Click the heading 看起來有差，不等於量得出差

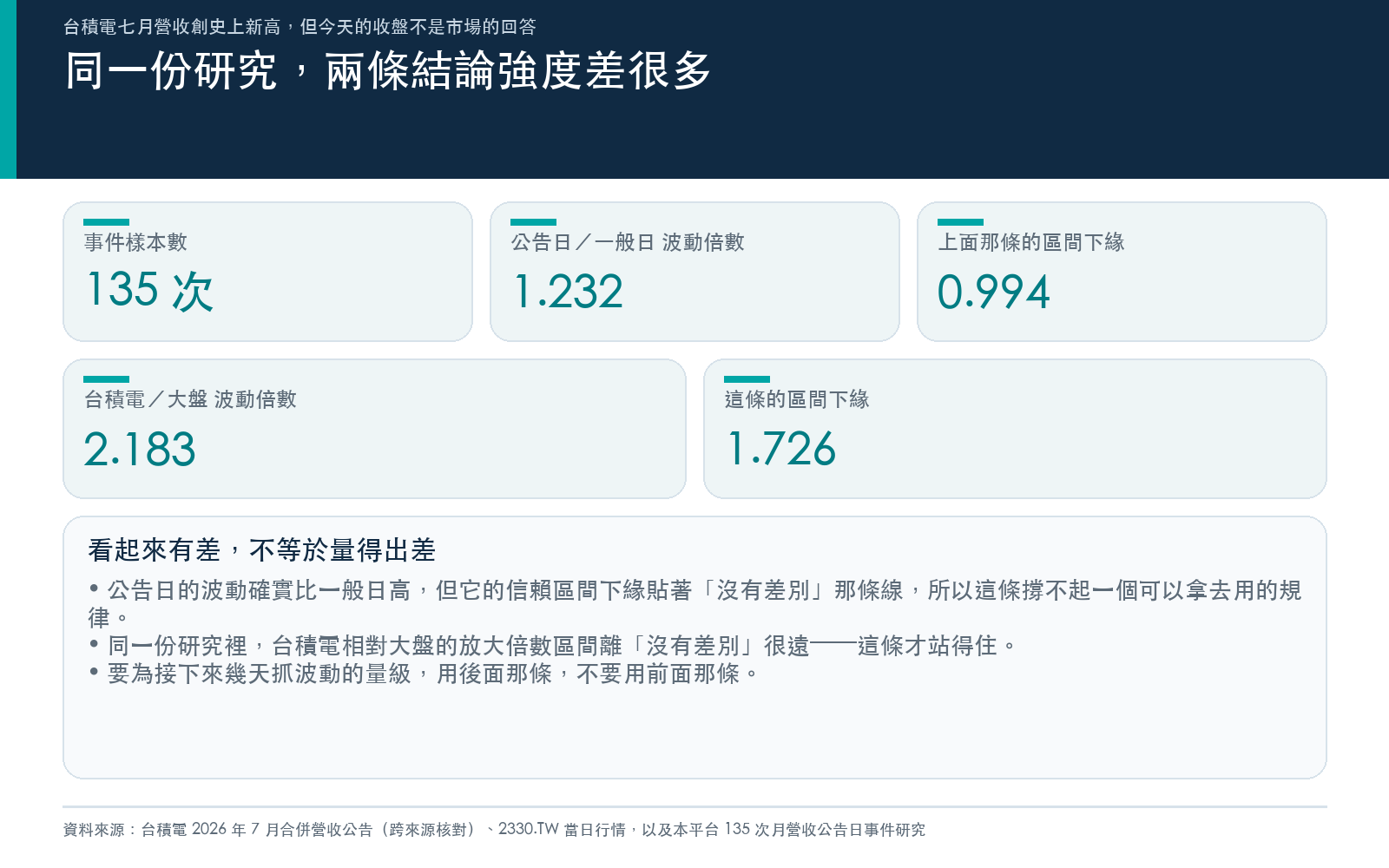point(261,550)
